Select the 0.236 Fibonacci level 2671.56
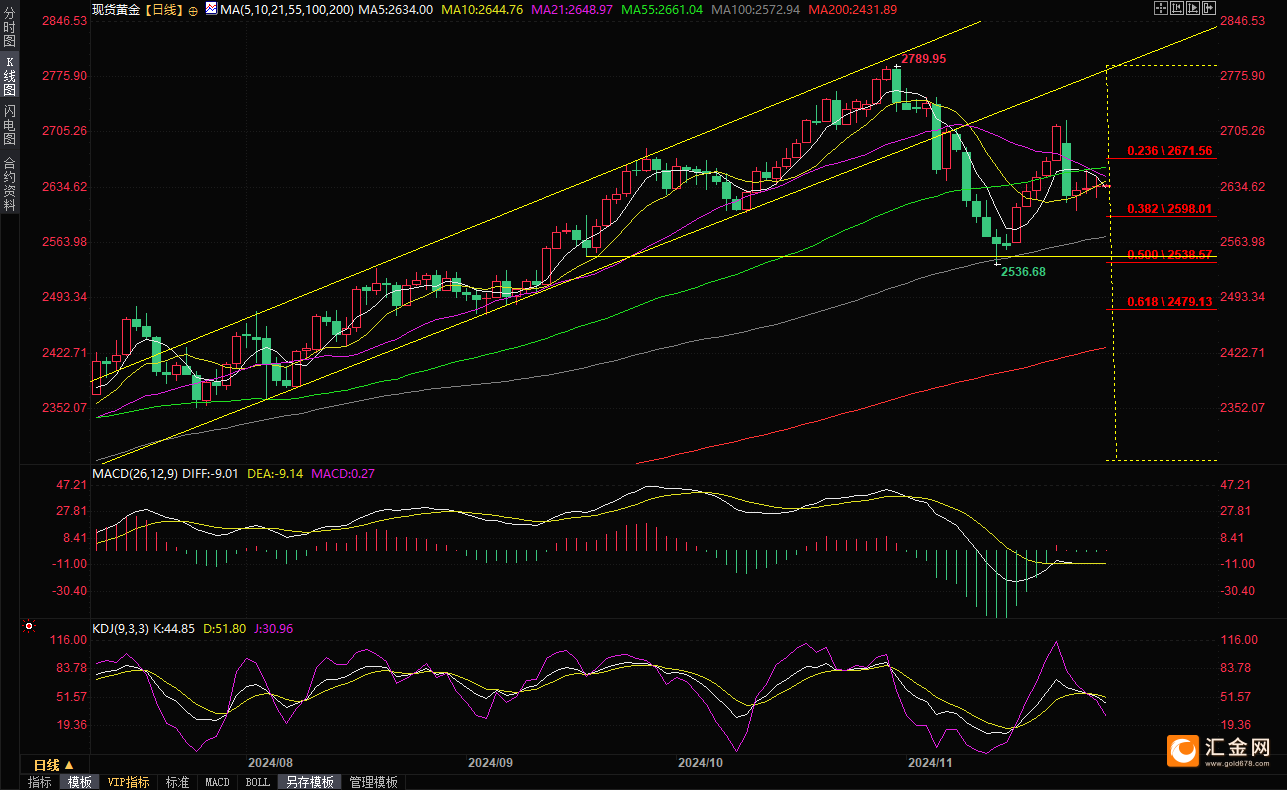This screenshot has height=790, width=1287. (1169, 151)
